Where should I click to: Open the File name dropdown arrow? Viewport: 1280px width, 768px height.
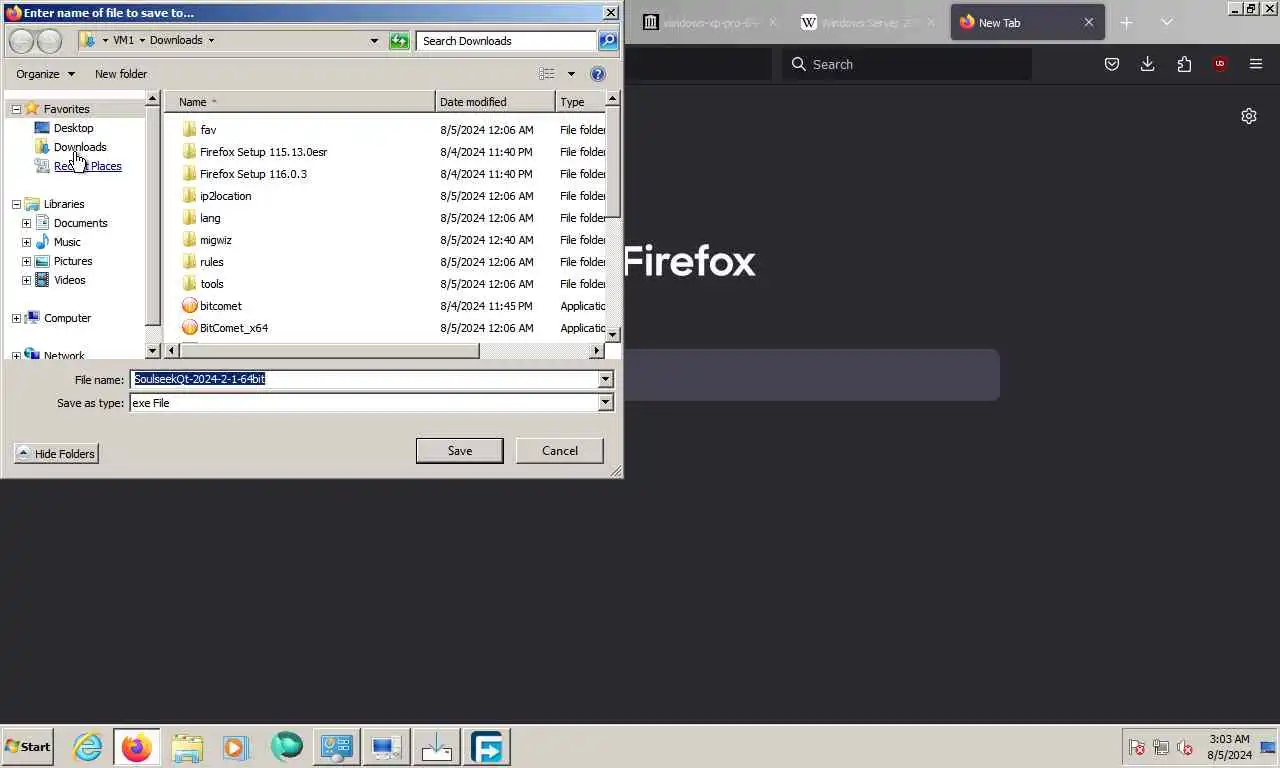click(x=605, y=380)
